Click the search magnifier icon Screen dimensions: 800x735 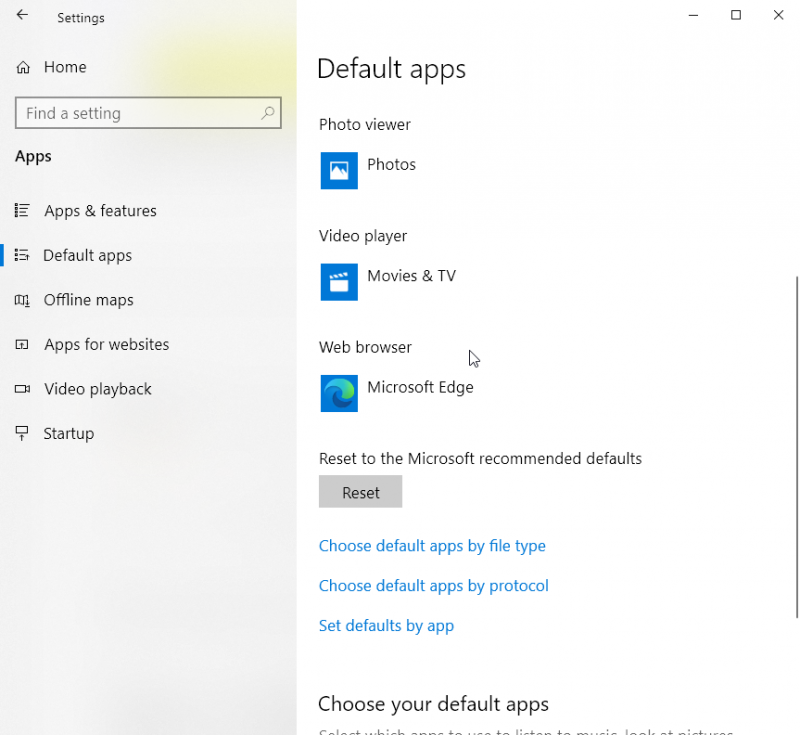click(x=268, y=113)
